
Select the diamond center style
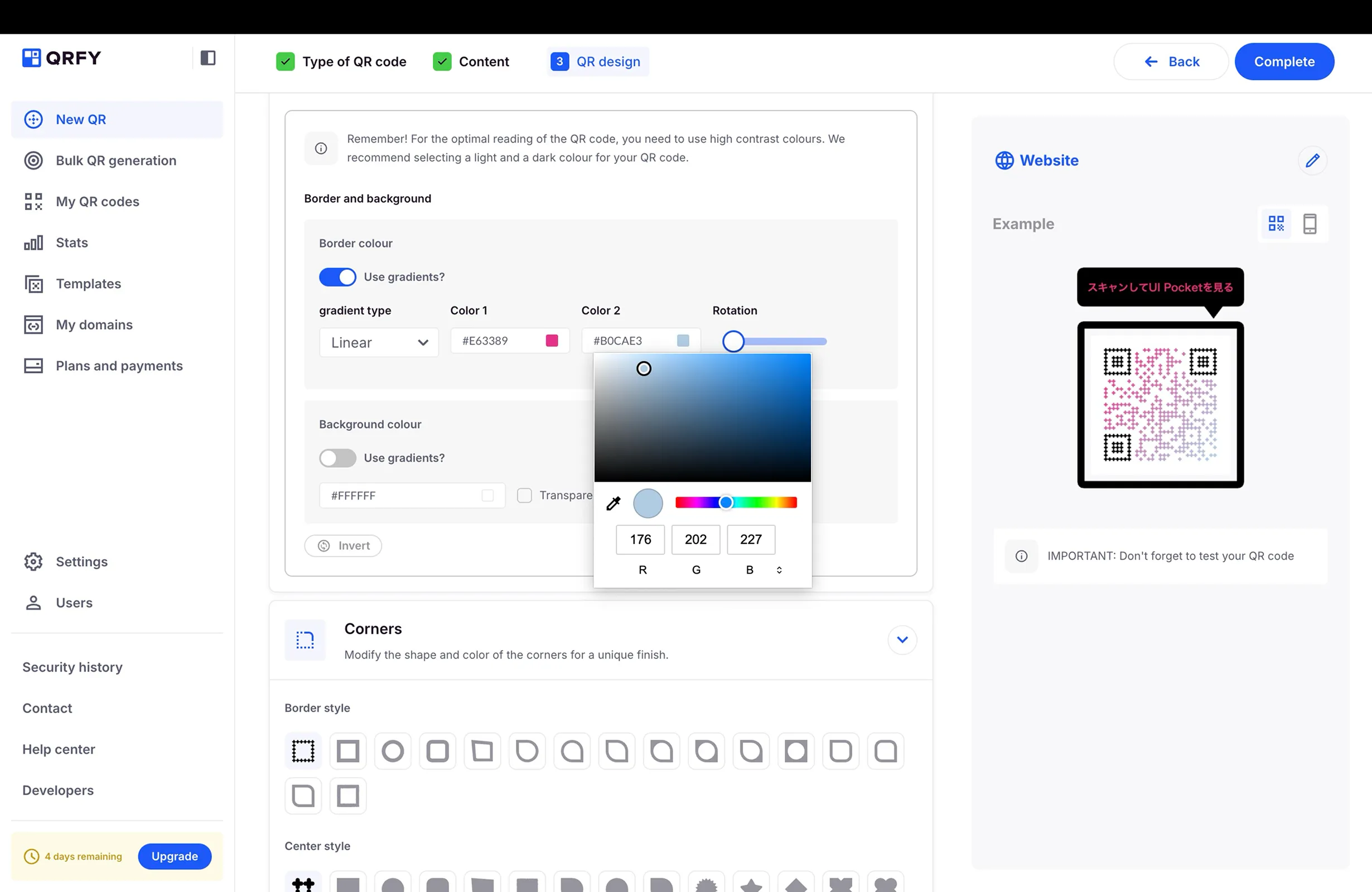coord(796,882)
